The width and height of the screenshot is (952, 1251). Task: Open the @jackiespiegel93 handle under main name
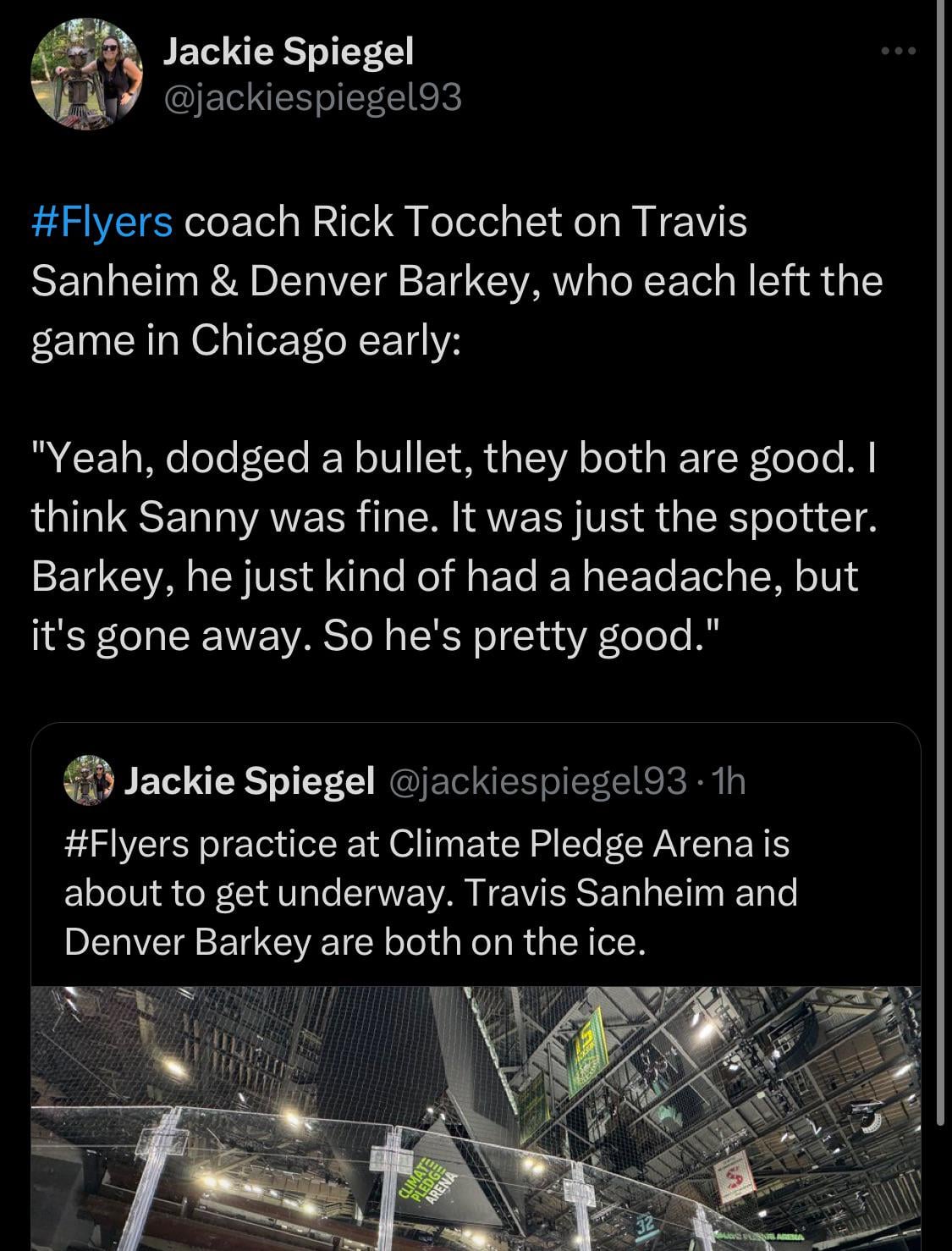(312, 98)
